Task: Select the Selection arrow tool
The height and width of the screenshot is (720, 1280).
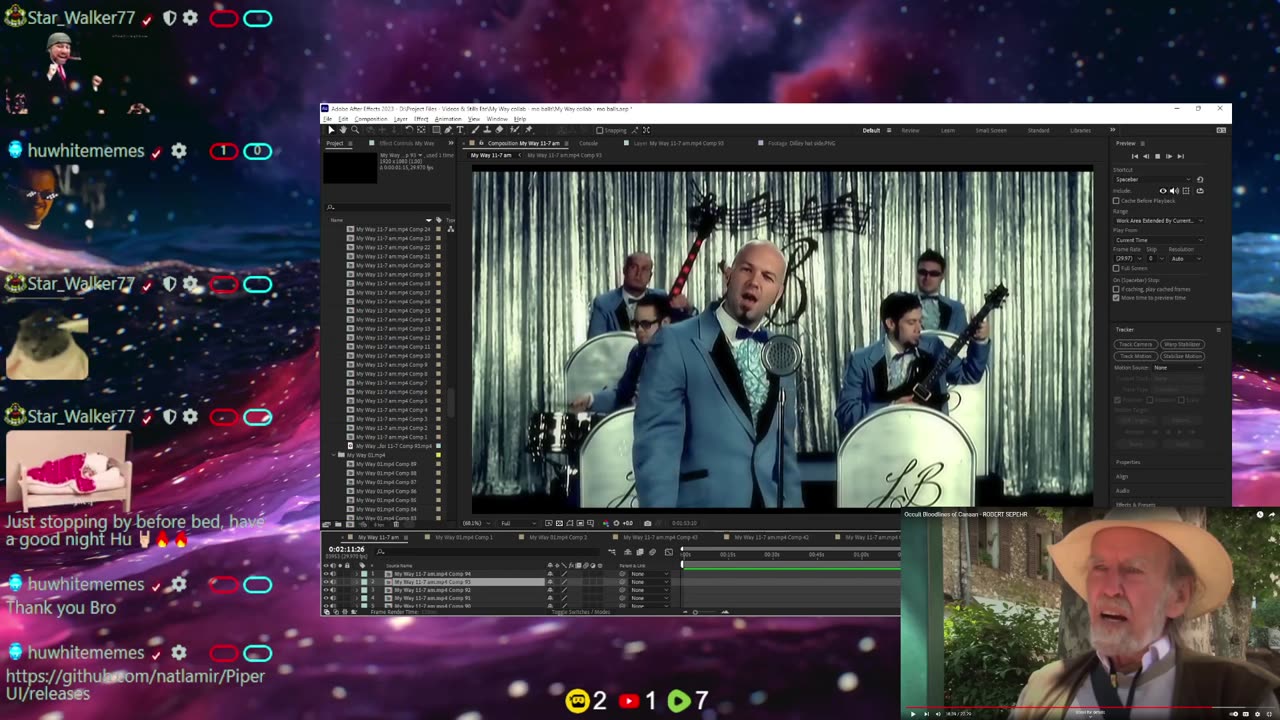Action: coord(331,130)
